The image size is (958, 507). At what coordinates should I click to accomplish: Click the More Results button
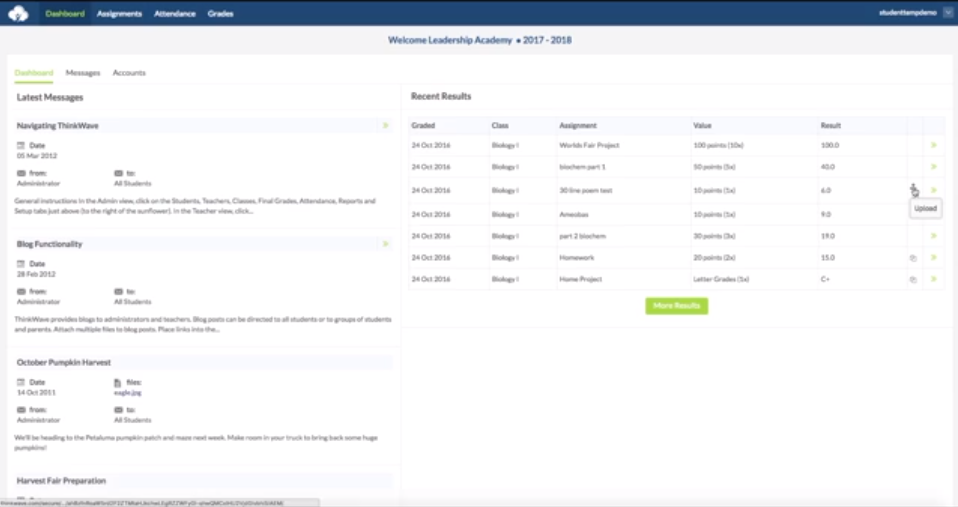tap(676, 305)
